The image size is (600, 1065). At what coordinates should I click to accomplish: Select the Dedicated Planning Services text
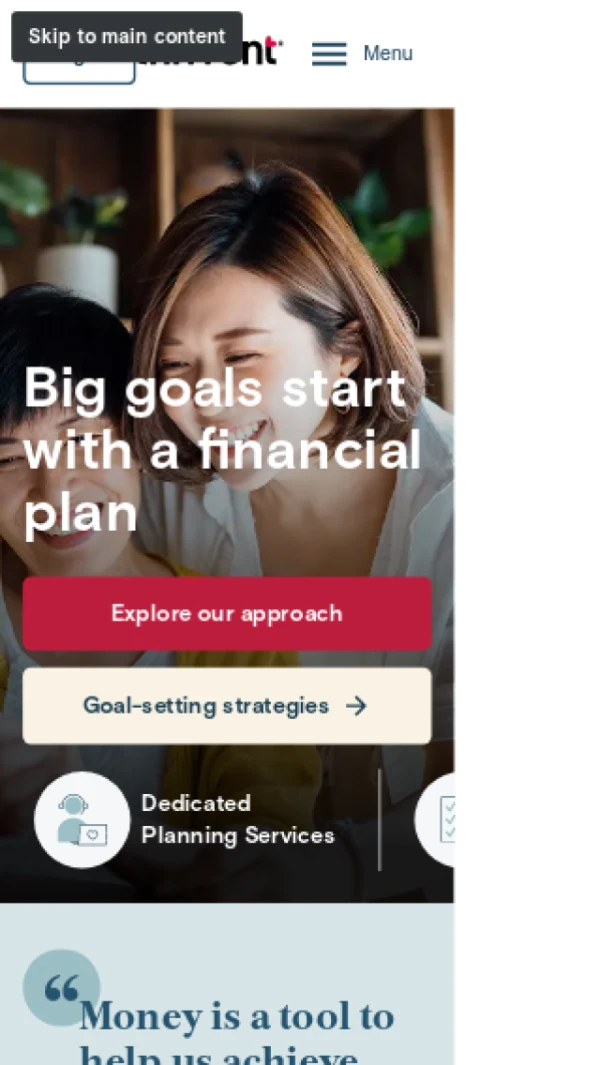(238, 820)
